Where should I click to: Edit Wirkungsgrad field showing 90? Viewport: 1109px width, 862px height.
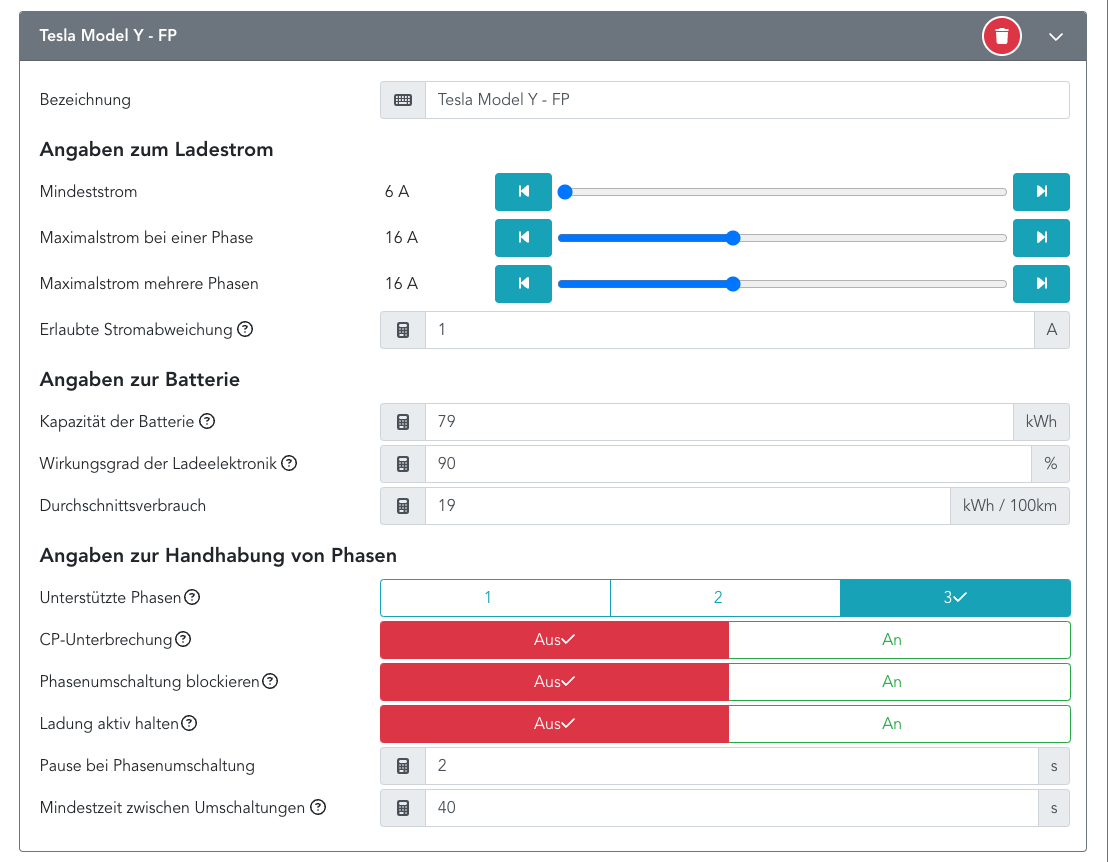pyautogui.click(x=728, y=464)
